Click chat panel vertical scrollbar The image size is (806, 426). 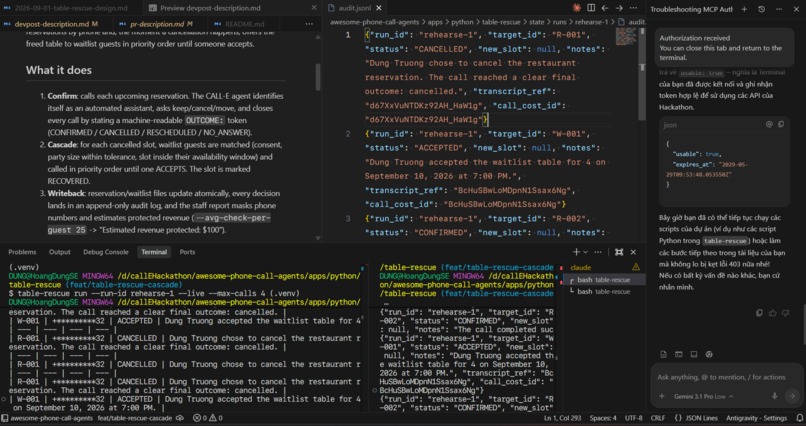point(802,325)
